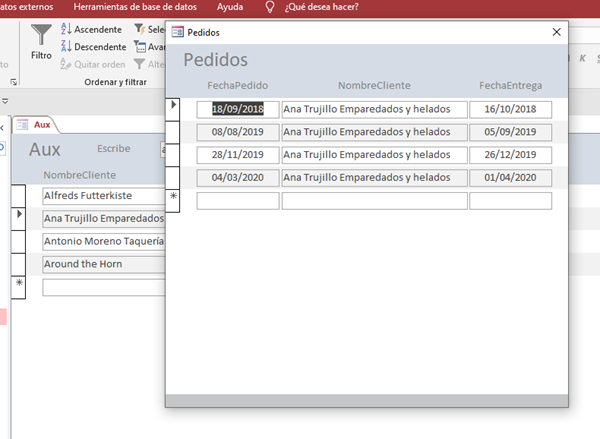Image resolution: width=600 pixels, height=439 pixels.
Task: Click Aux form header title
Action: coord(45,149)
